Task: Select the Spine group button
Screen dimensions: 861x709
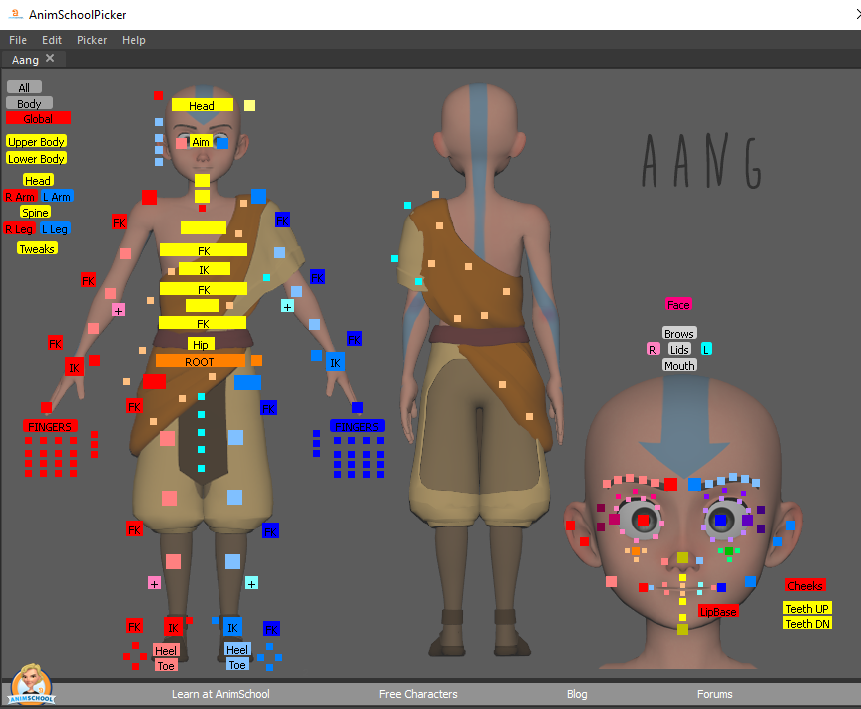Action: coord(35,212)
